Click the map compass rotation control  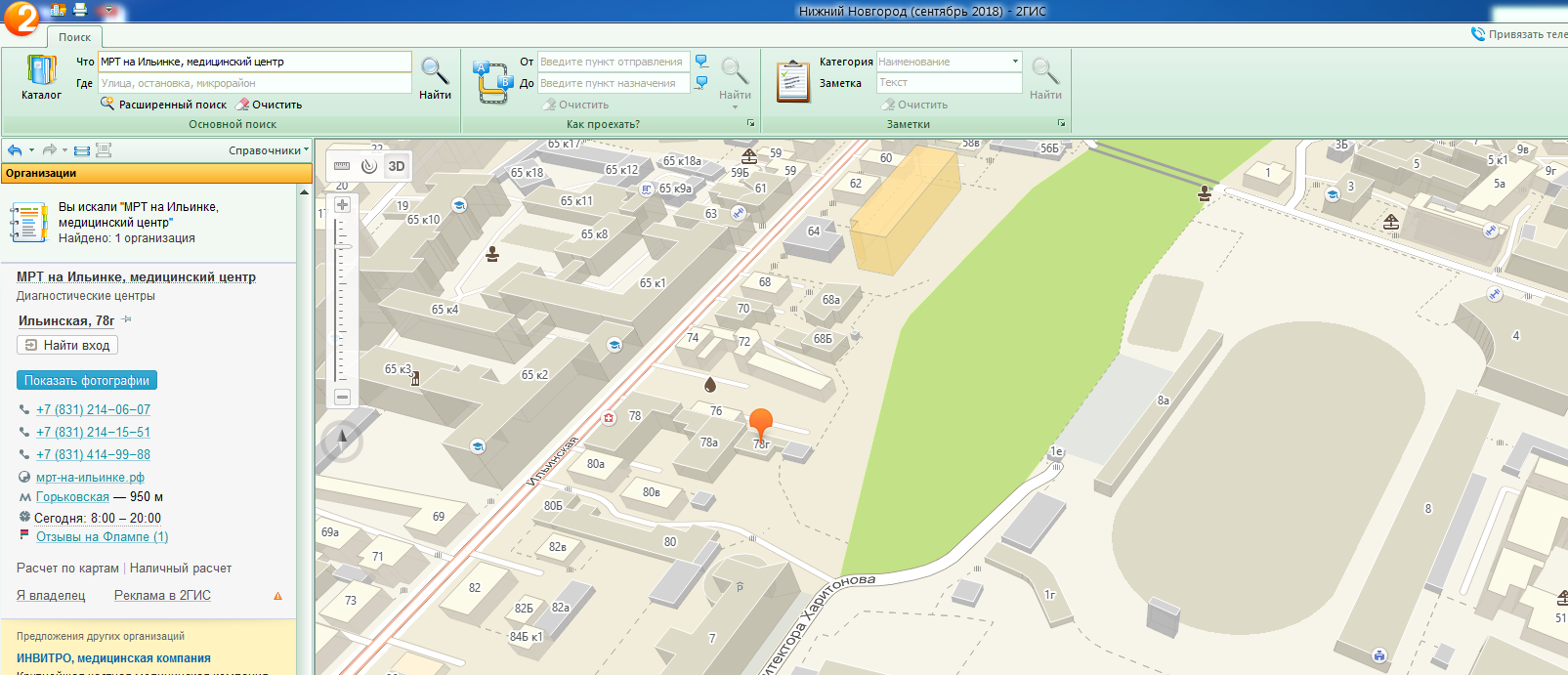coord(342,443)
